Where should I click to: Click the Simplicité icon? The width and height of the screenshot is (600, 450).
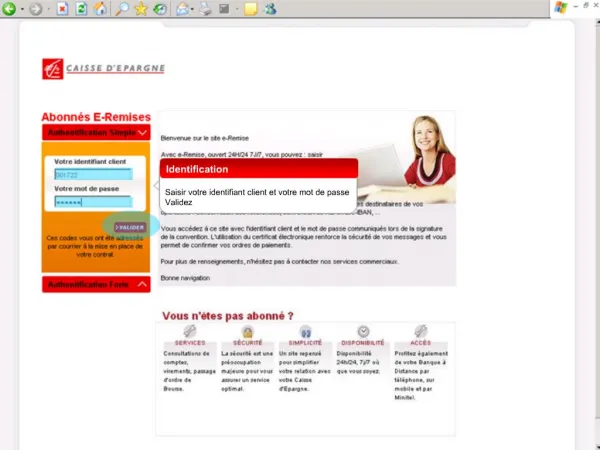point(305,332)
